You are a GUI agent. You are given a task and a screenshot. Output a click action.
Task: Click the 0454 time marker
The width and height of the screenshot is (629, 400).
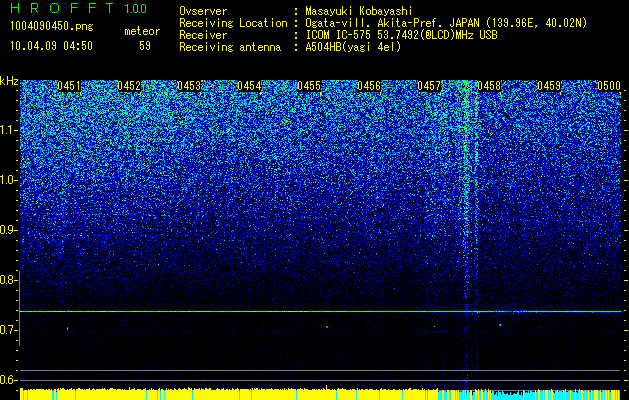pos(249,86)
